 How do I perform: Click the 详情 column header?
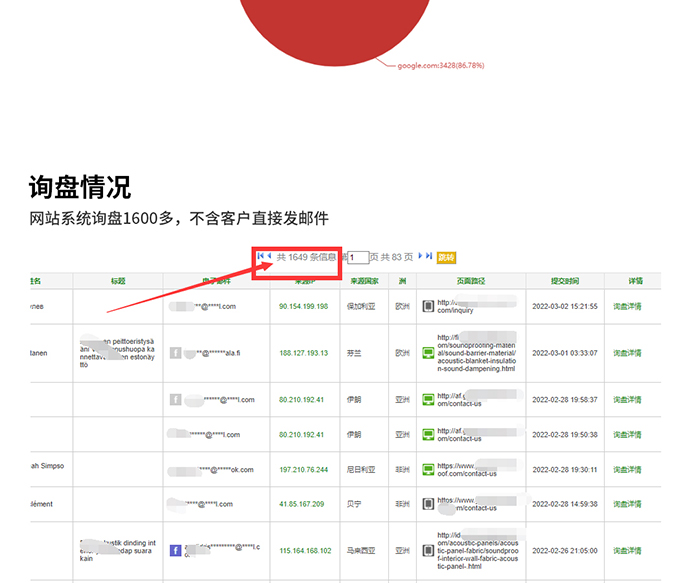(x=635, y=281)
